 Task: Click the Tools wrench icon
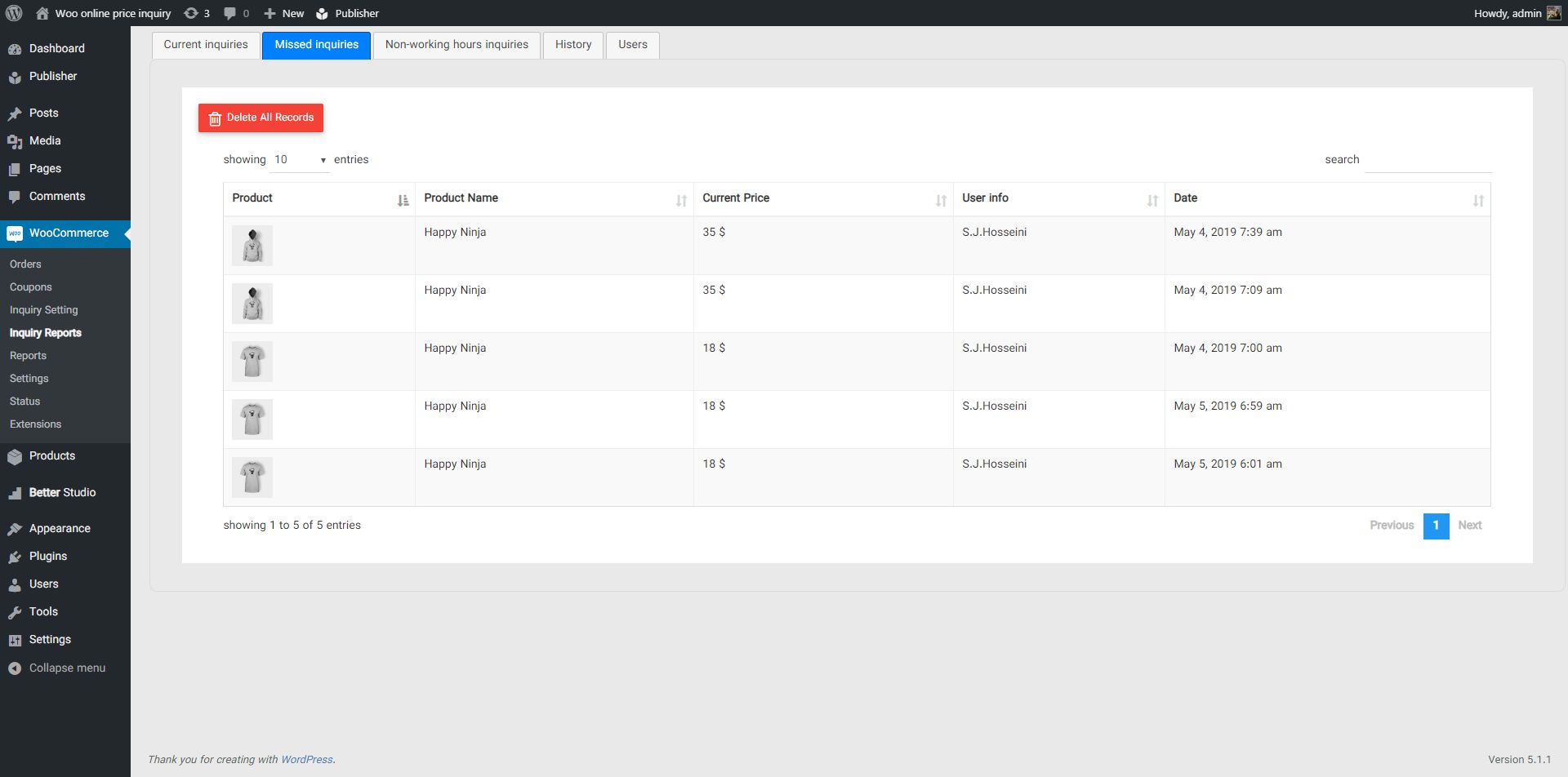tap(15, 612)
